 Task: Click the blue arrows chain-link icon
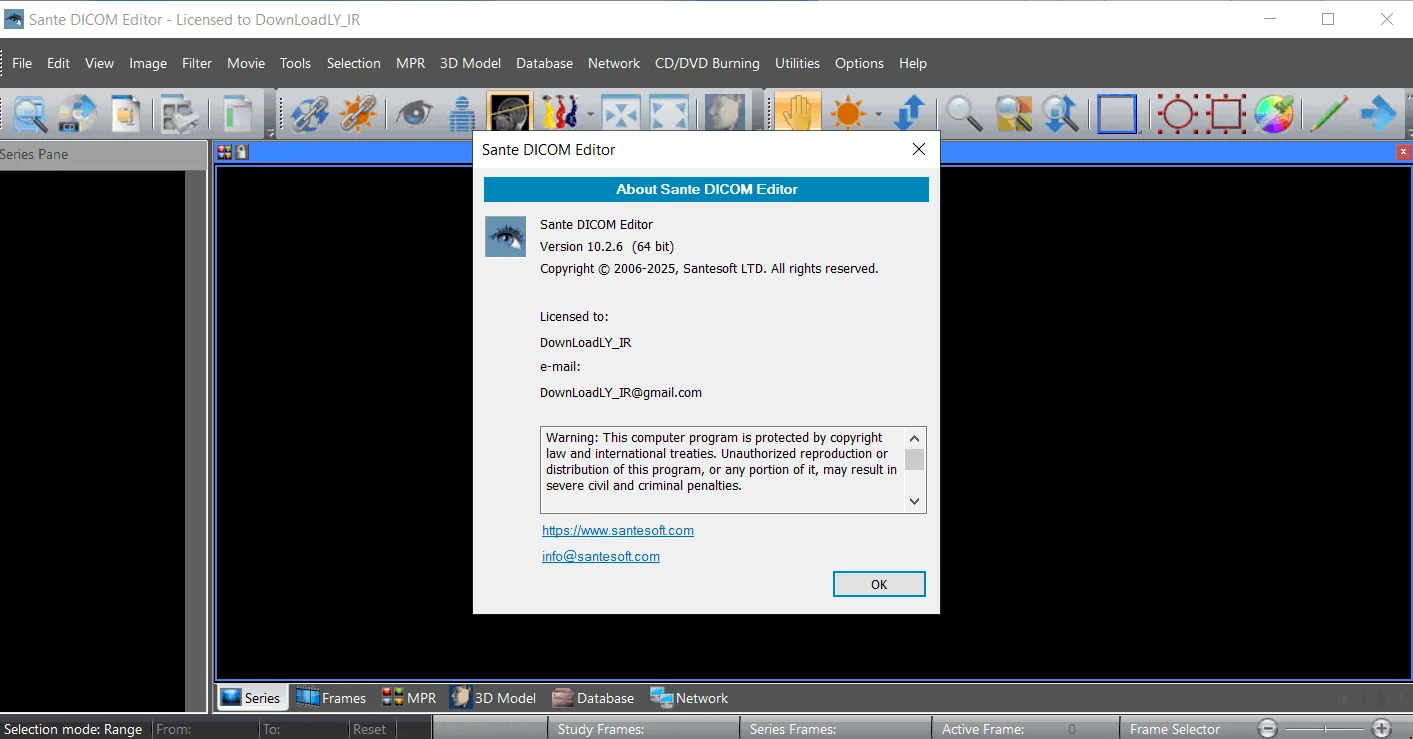pos(310,113)
